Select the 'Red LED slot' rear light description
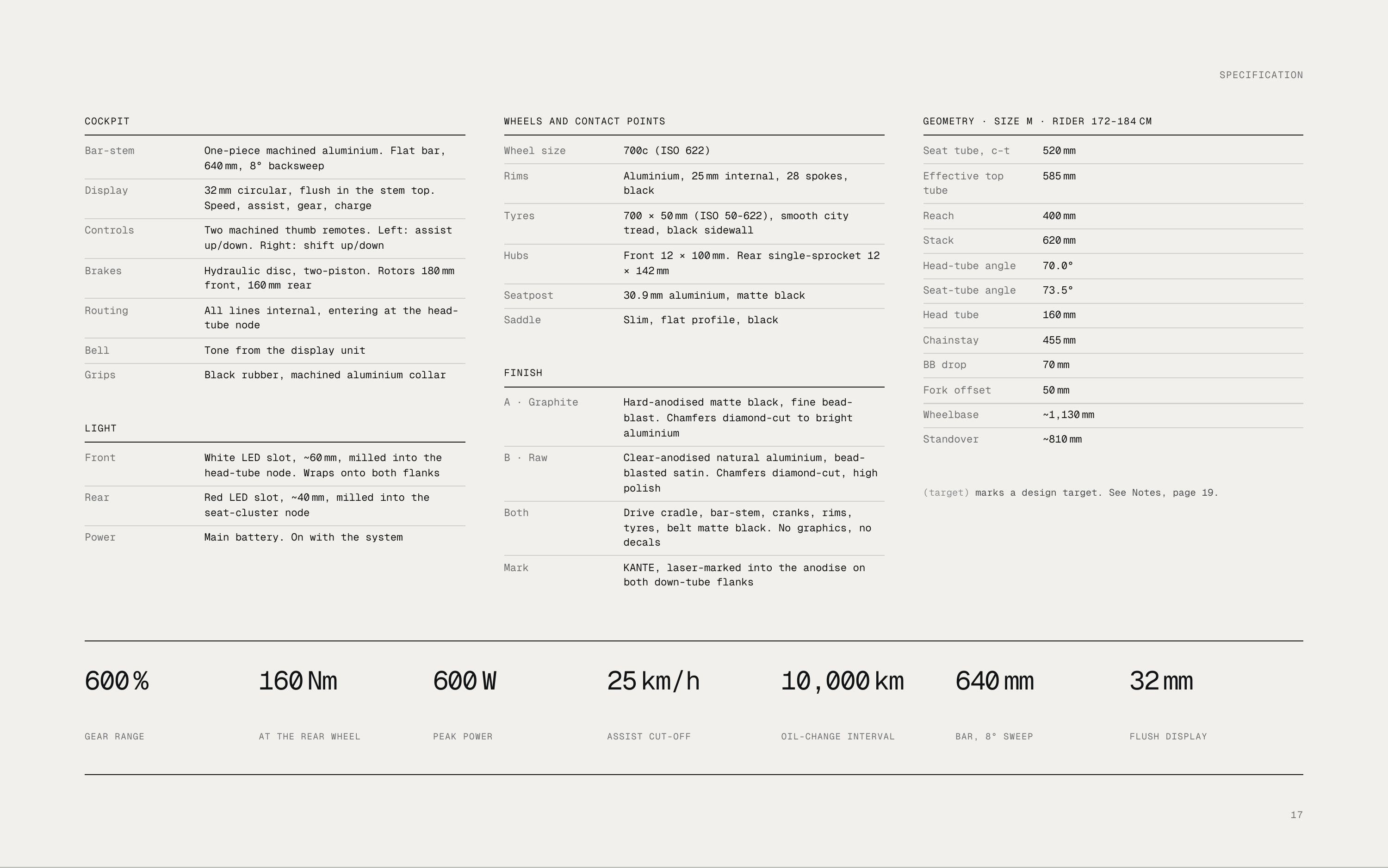1388x868 pixels. [x=317, y=505]
